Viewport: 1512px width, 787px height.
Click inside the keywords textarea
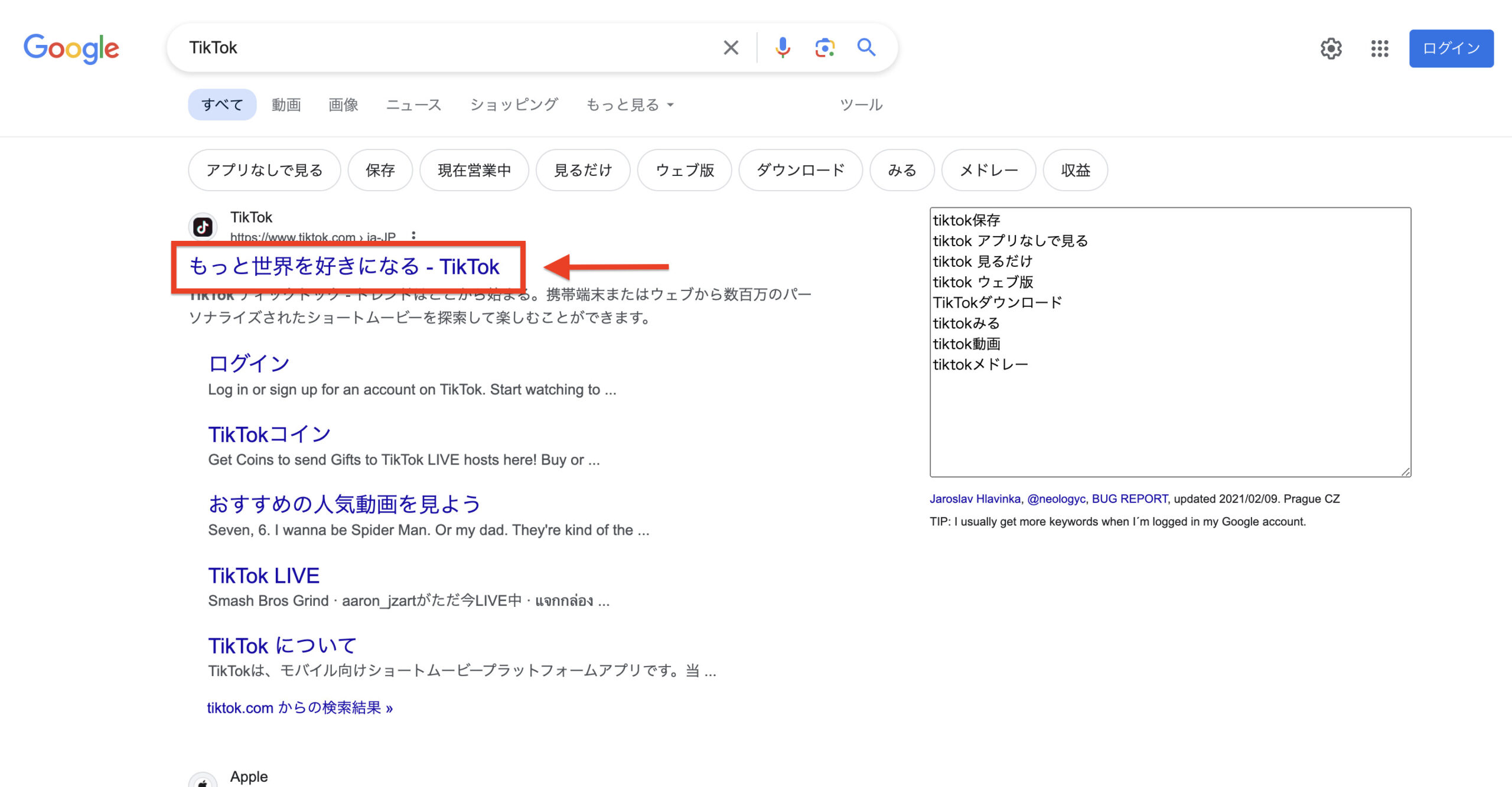pyautogui.click(x=1170, y=342)
